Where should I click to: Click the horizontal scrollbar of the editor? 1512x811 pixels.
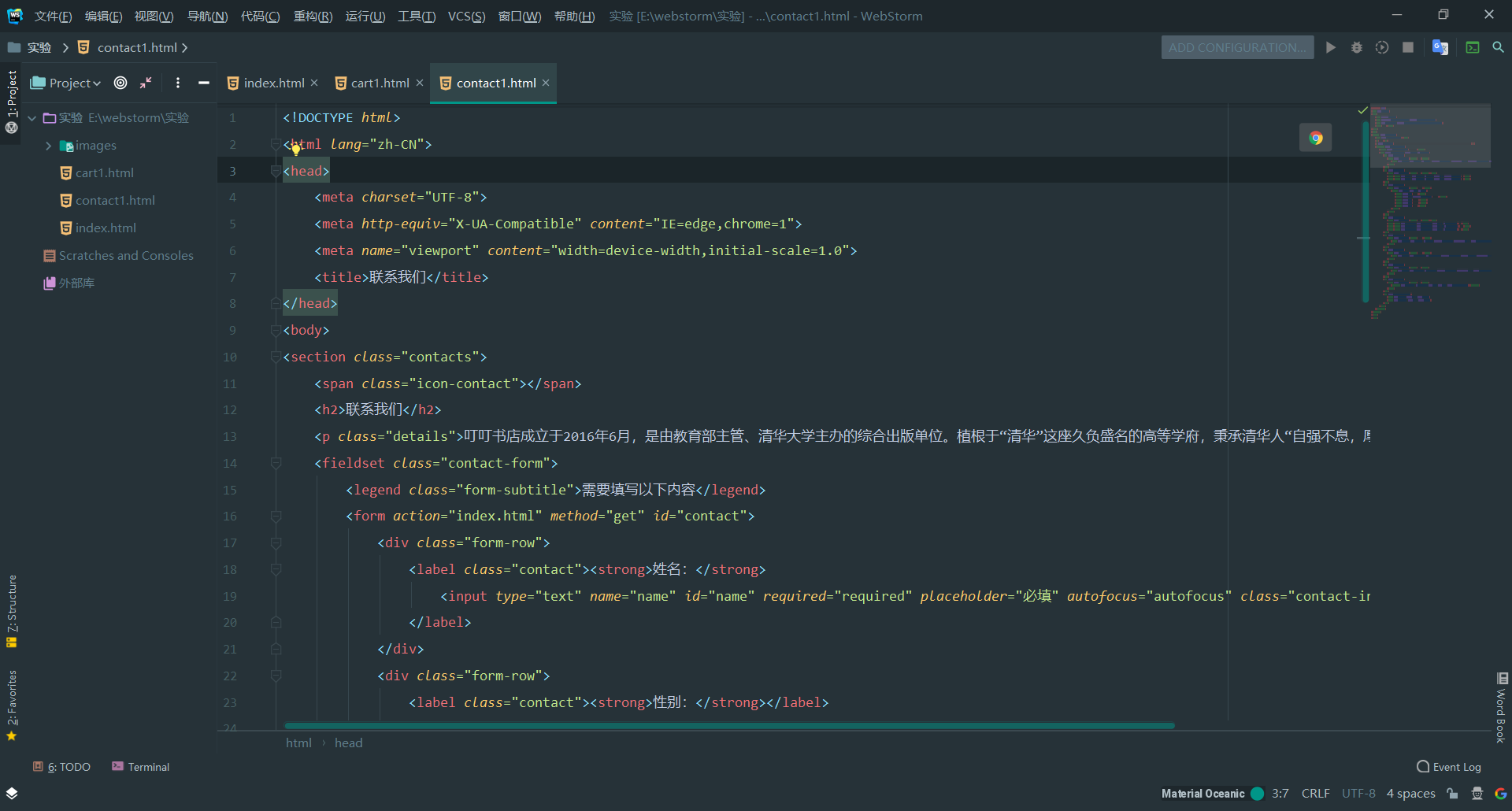point(729,725)
